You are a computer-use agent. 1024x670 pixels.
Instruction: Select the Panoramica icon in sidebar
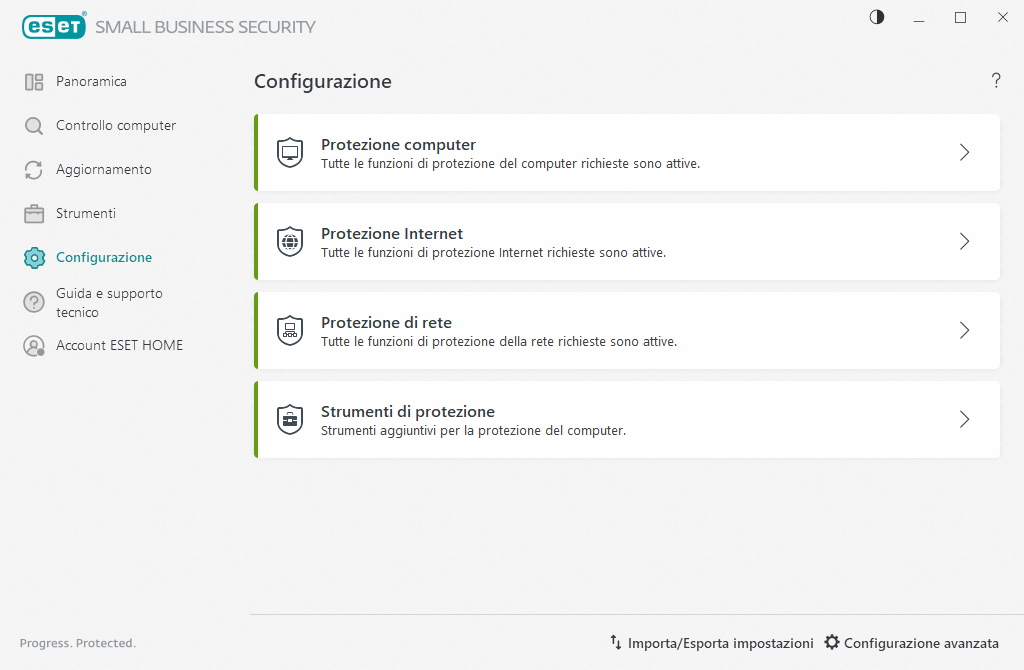coord(33,81)
